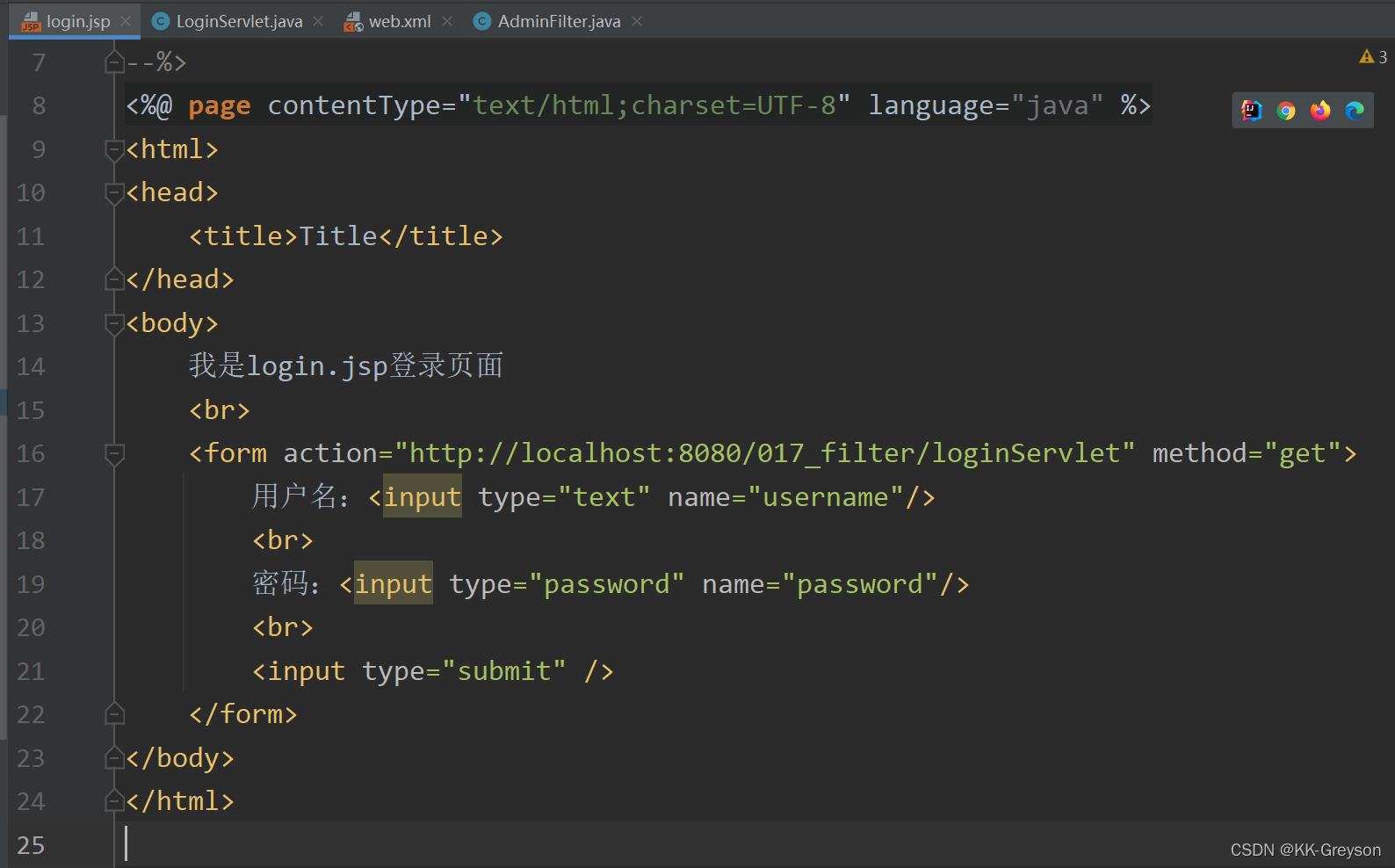
Task: Click the closing </form> tag
Action: click(243, 714)
